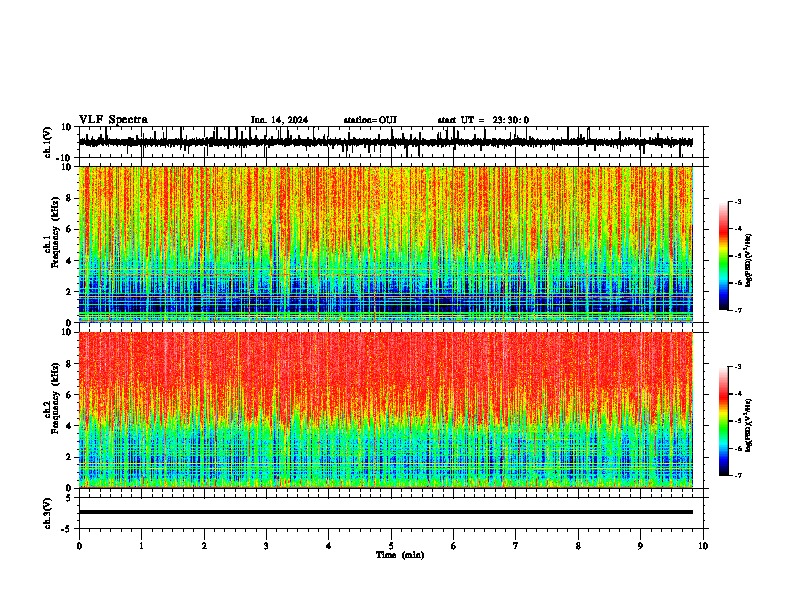Click the "8" kHz tick of ch.1 spectrogram
The width and height of the screenshot is (792, 612).
[70, 198]
